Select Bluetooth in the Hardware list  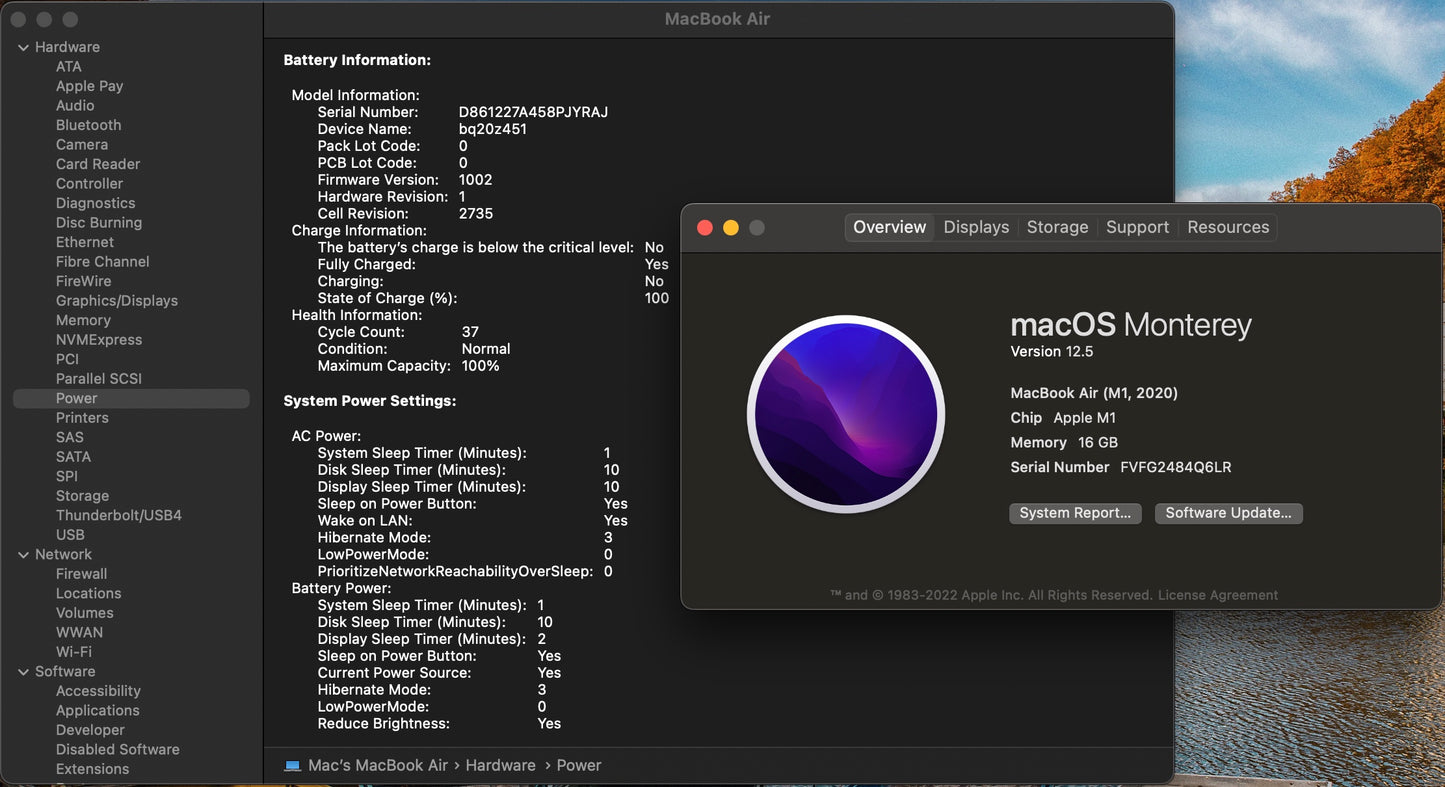(88, 125)
